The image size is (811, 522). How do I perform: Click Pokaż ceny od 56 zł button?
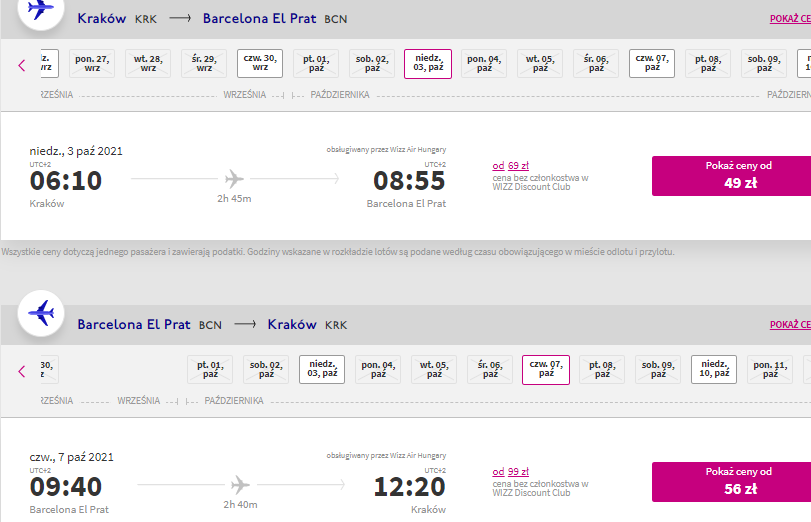tap(731, 482)
